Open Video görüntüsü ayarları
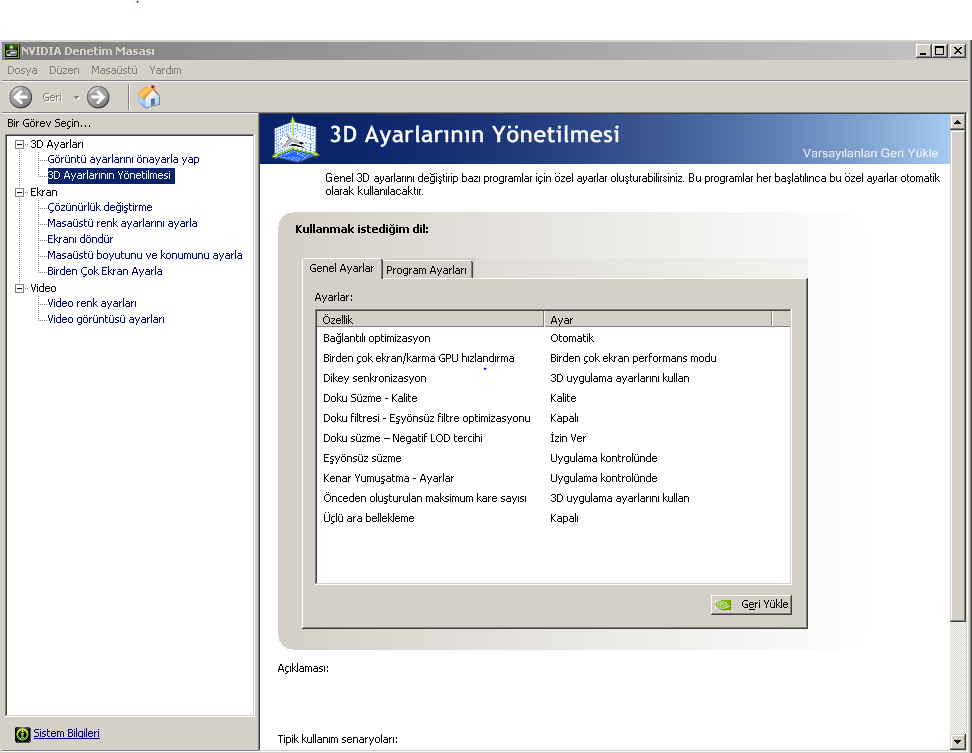This screenshot has height=753, width=972. coord(106,319)
